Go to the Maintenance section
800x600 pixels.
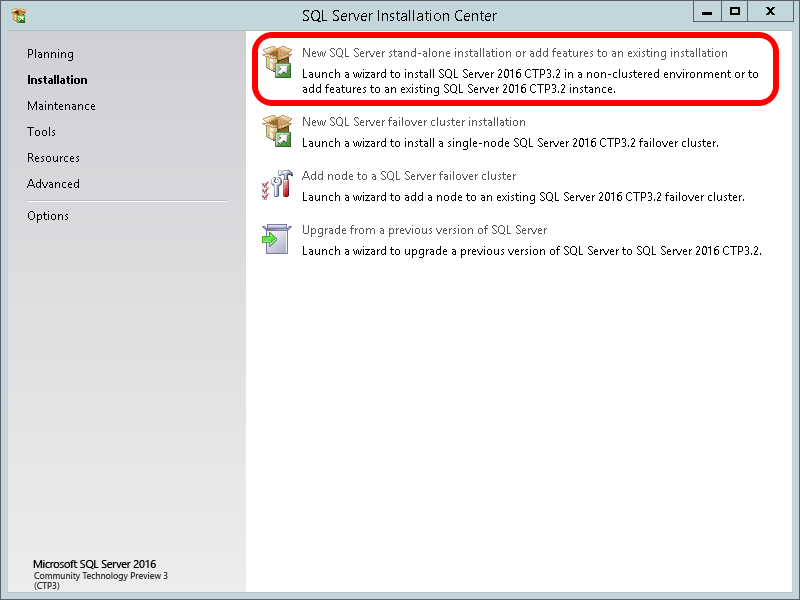coord(61,106)
